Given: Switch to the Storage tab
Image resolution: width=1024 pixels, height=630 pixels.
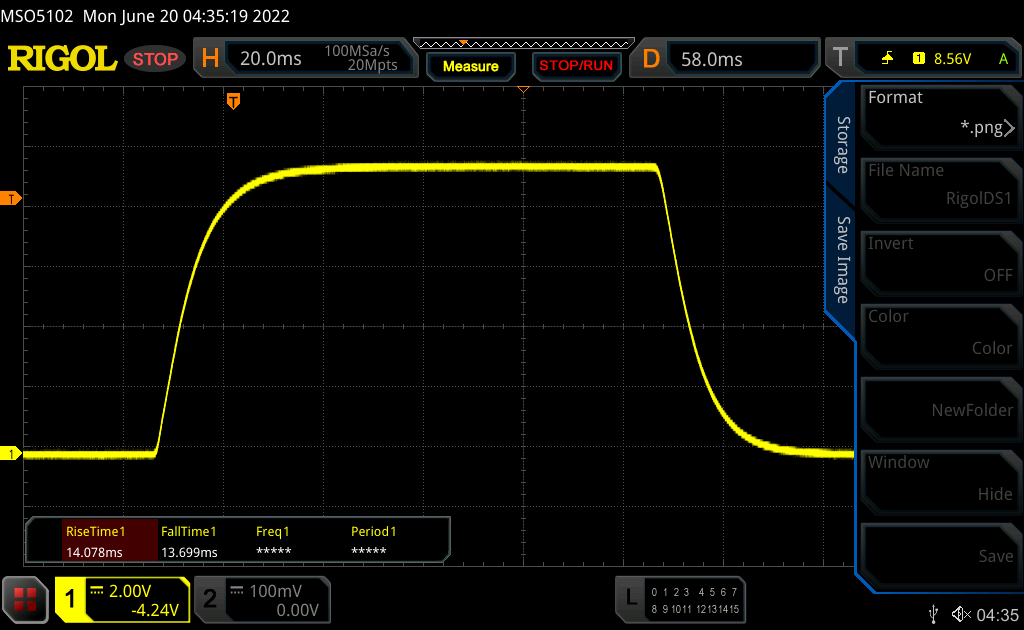Looking at the screenshot, I should click(842, 145).
